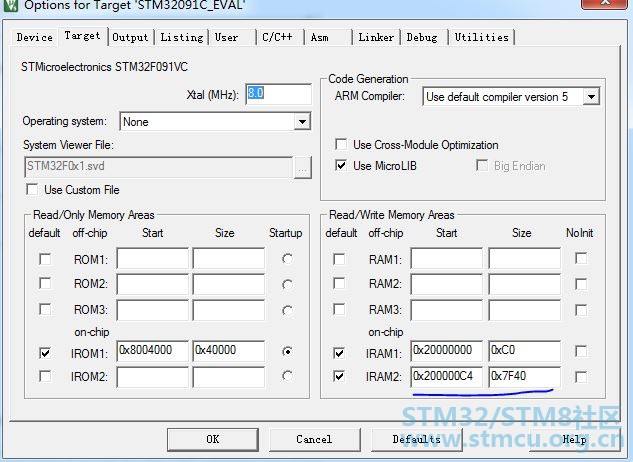Enable NoInit for RAM2

pos(581,284)
